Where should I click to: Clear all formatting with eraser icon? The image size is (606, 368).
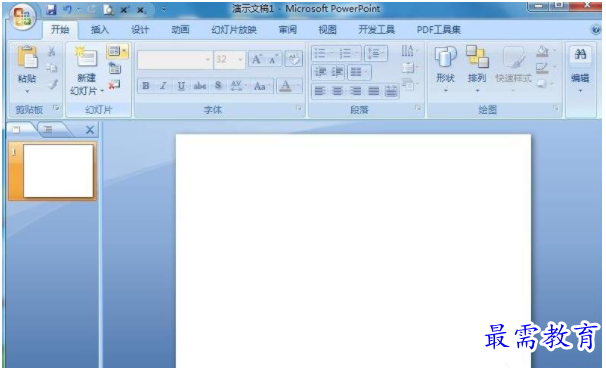point(293,59)
